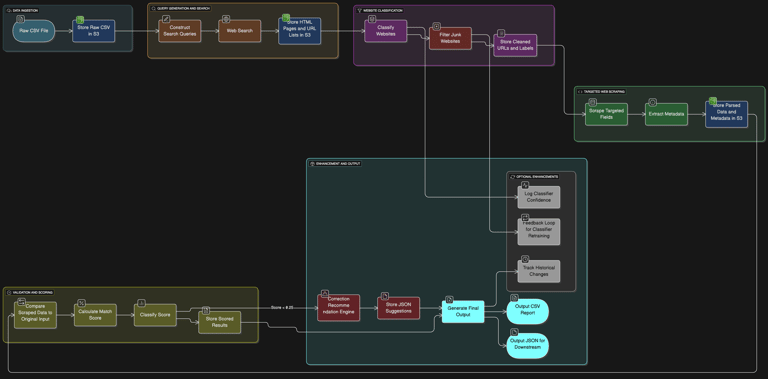Click the file icon on Store JSON Suggestions
This screenshot has width=768, height=379.
click(385, 296)
